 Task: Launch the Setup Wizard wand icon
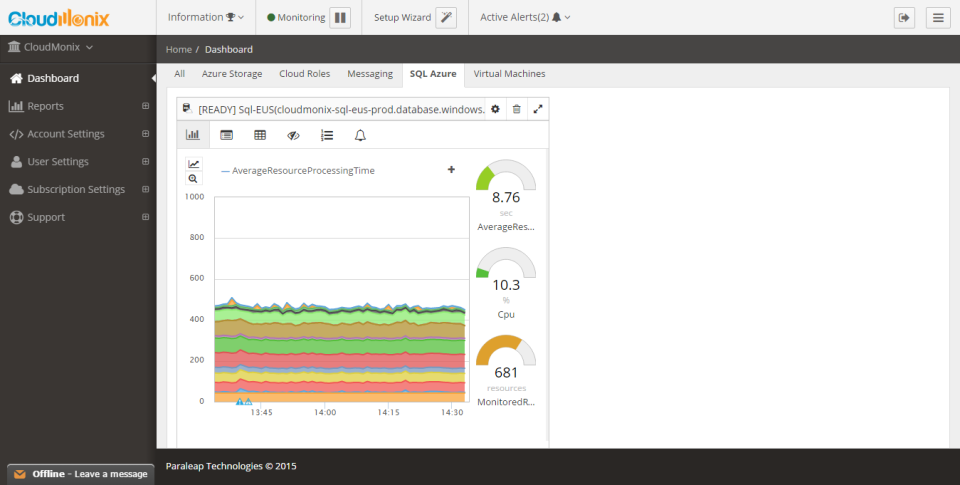pos(446,18)
